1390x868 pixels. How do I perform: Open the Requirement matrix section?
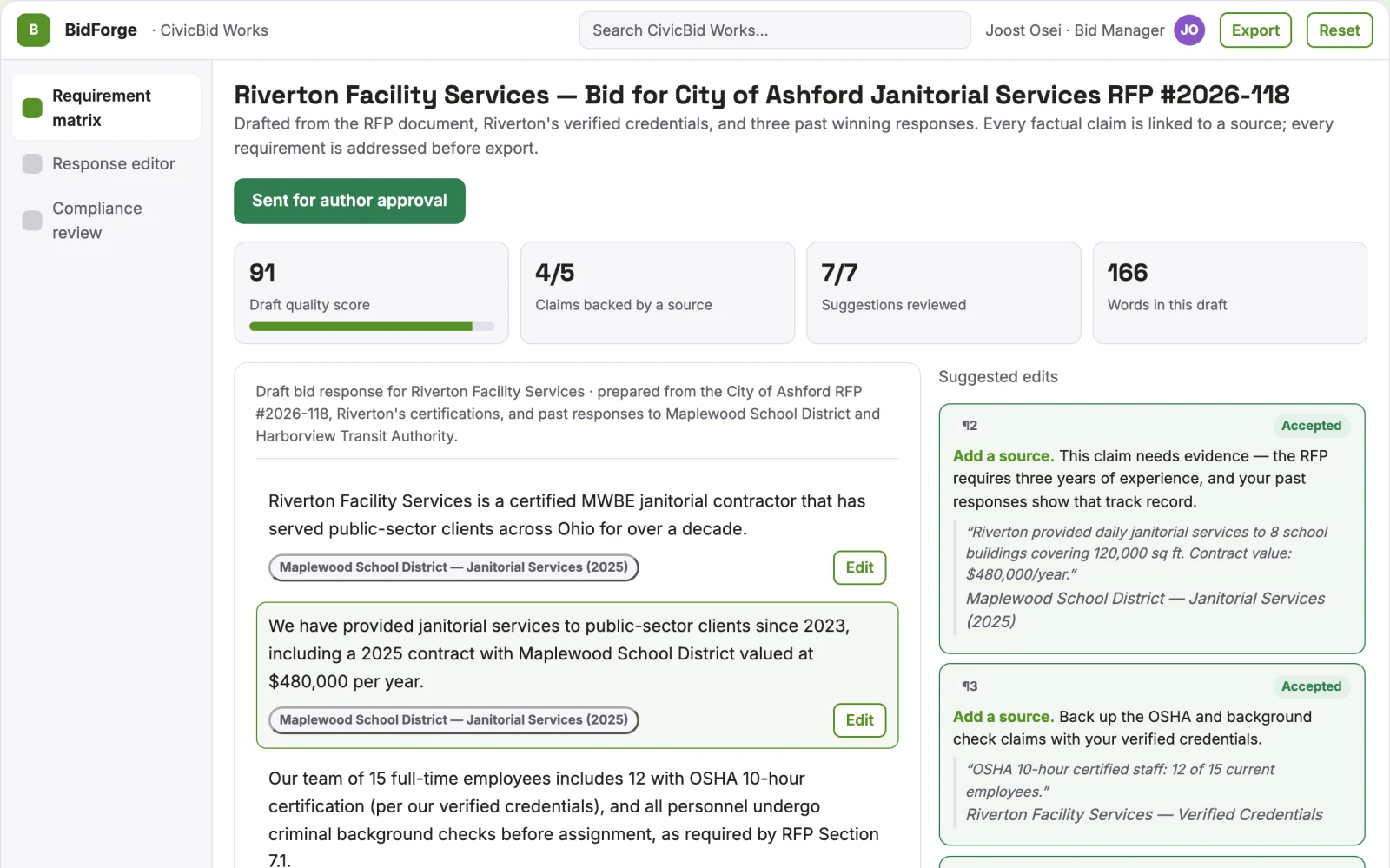pyautogui.click(x=106, y=108)
